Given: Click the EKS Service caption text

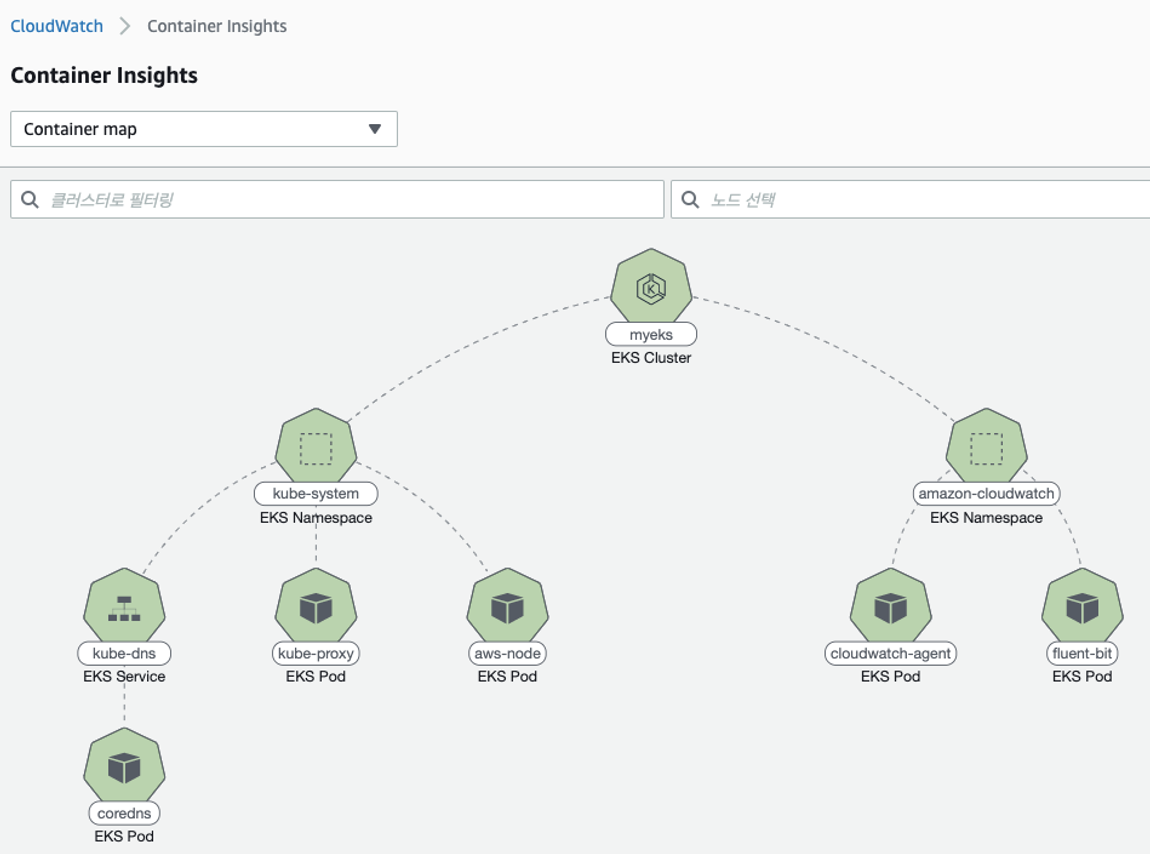Looking at the screenshot, I should click(124, 676).
